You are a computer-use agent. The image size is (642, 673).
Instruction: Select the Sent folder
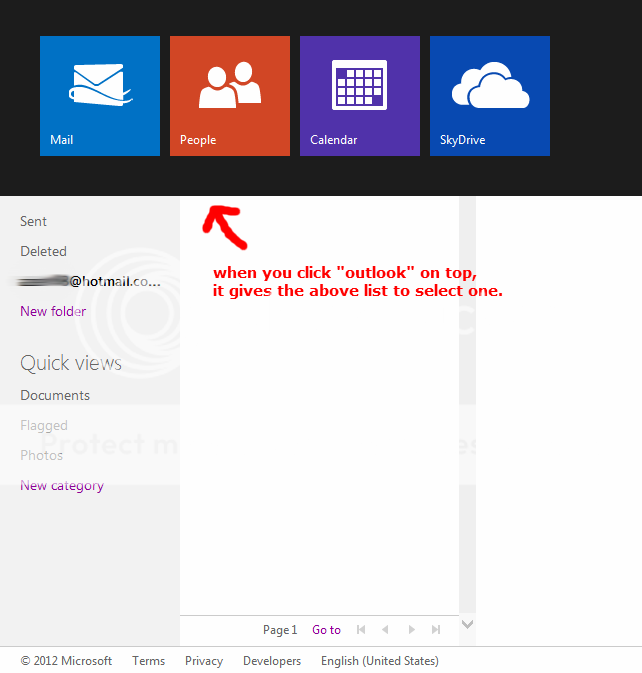[33, 221]
